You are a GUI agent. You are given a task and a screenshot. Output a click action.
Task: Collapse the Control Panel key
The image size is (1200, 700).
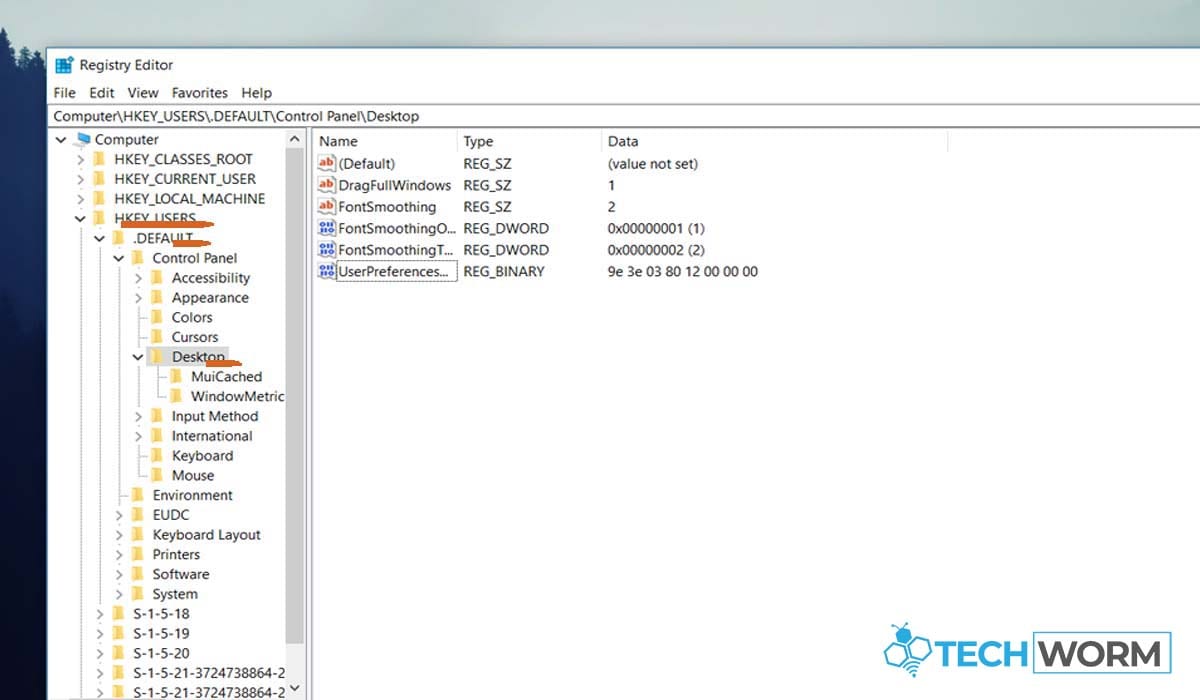pyautogui.click(x=120, y=258)
